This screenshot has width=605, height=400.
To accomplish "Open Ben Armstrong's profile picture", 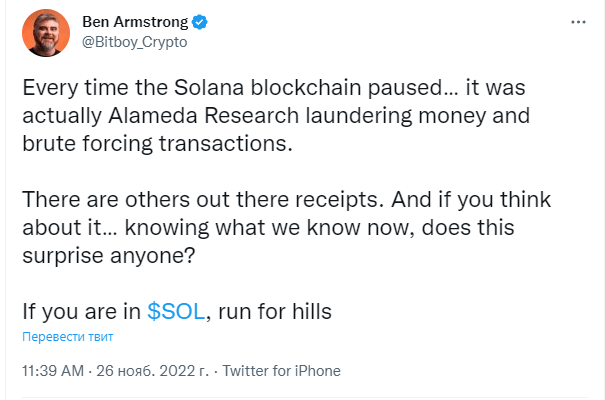I will (46, 33).
